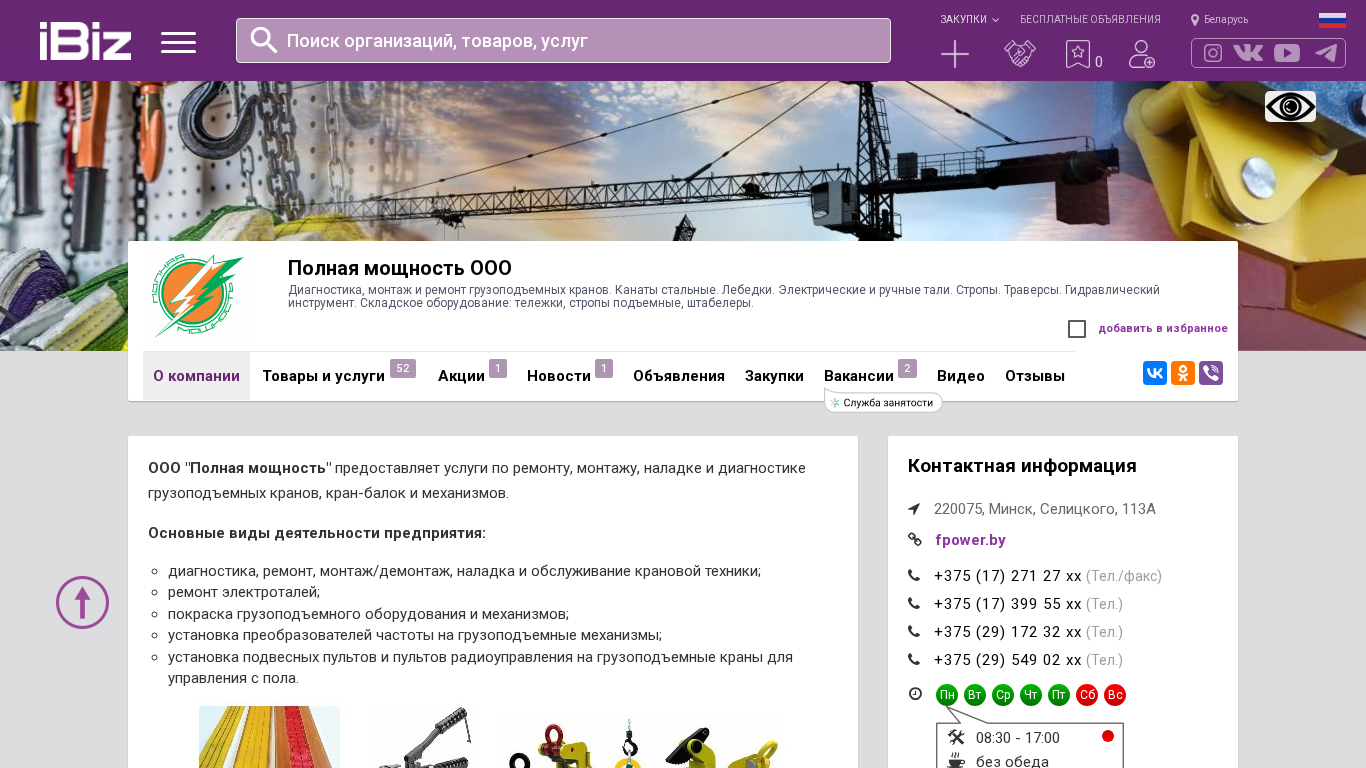Open the yellow lifting slings product image
This screenshot has width=1366, height=768.
pyautogui.click(x=269, y=737)
